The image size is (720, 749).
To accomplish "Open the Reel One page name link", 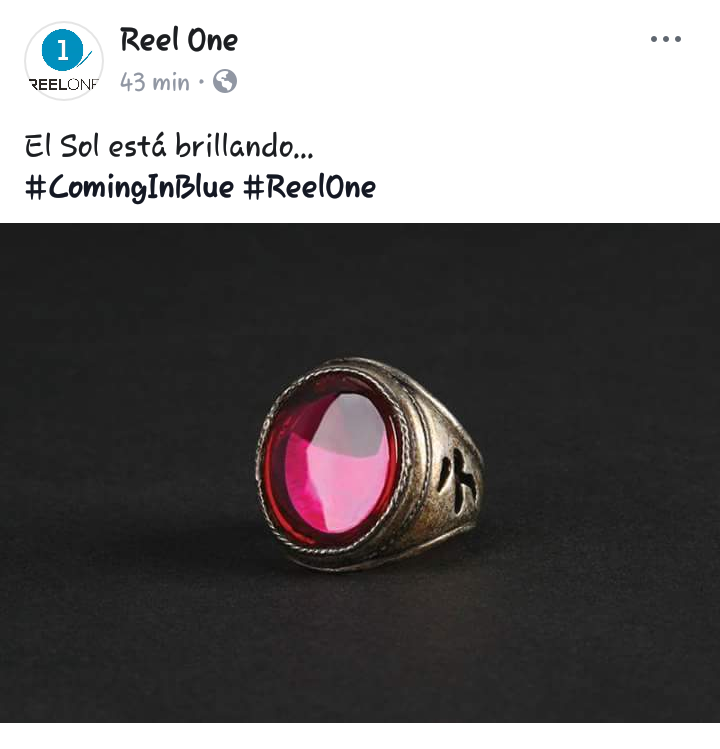I will point(179,40).
